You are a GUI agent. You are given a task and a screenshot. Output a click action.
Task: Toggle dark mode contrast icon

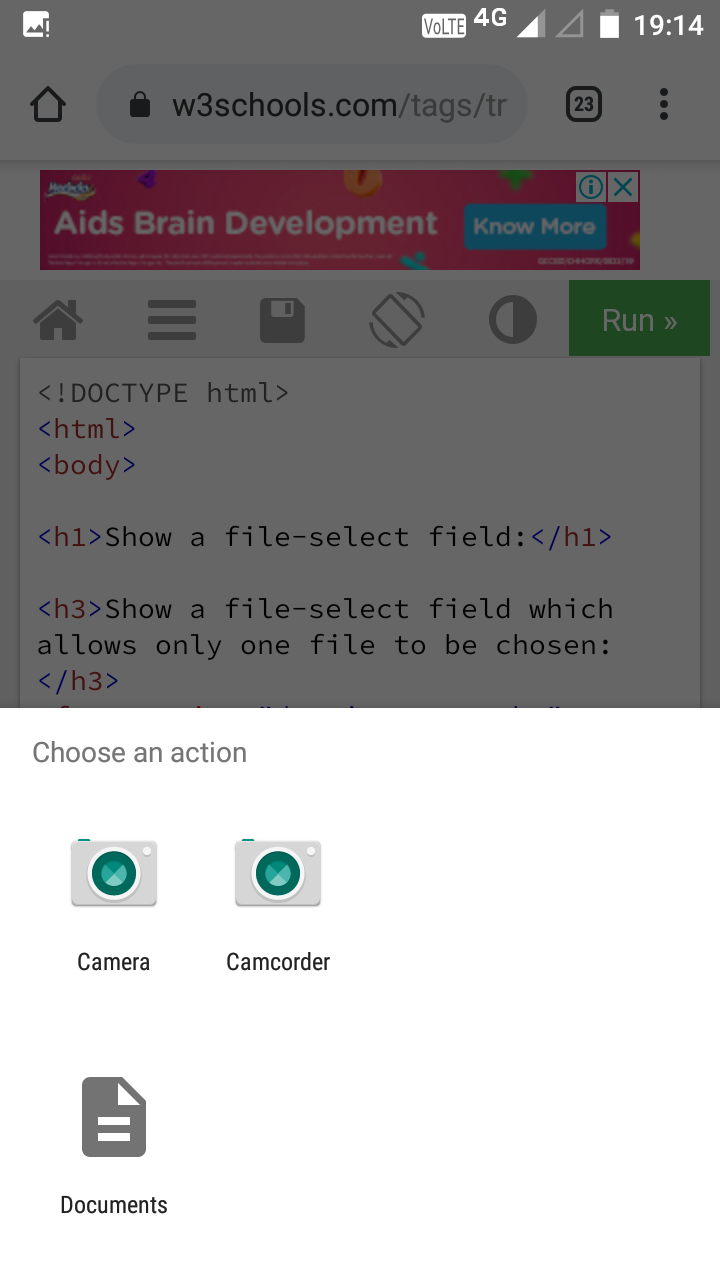512,321
